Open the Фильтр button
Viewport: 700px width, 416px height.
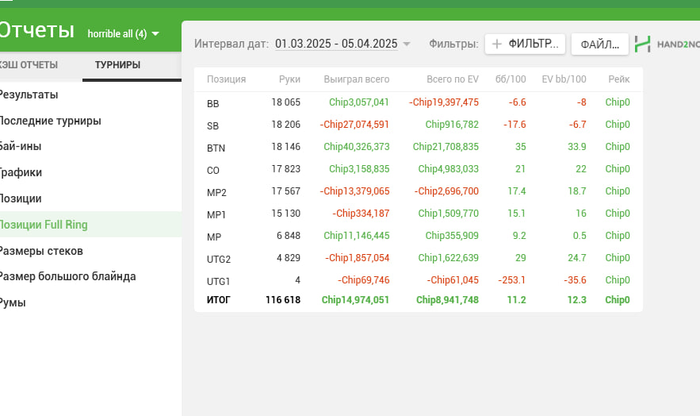526,44
